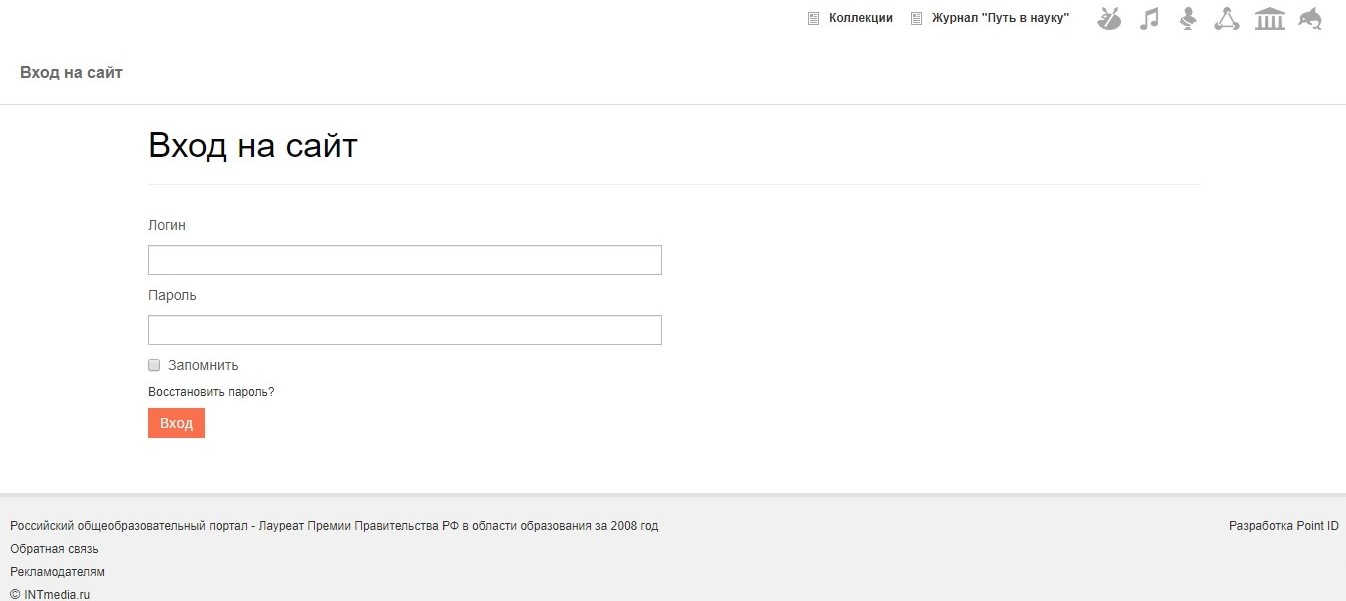
Task: Click the Восстановить пароль? link
Action: tap(211, 392)
